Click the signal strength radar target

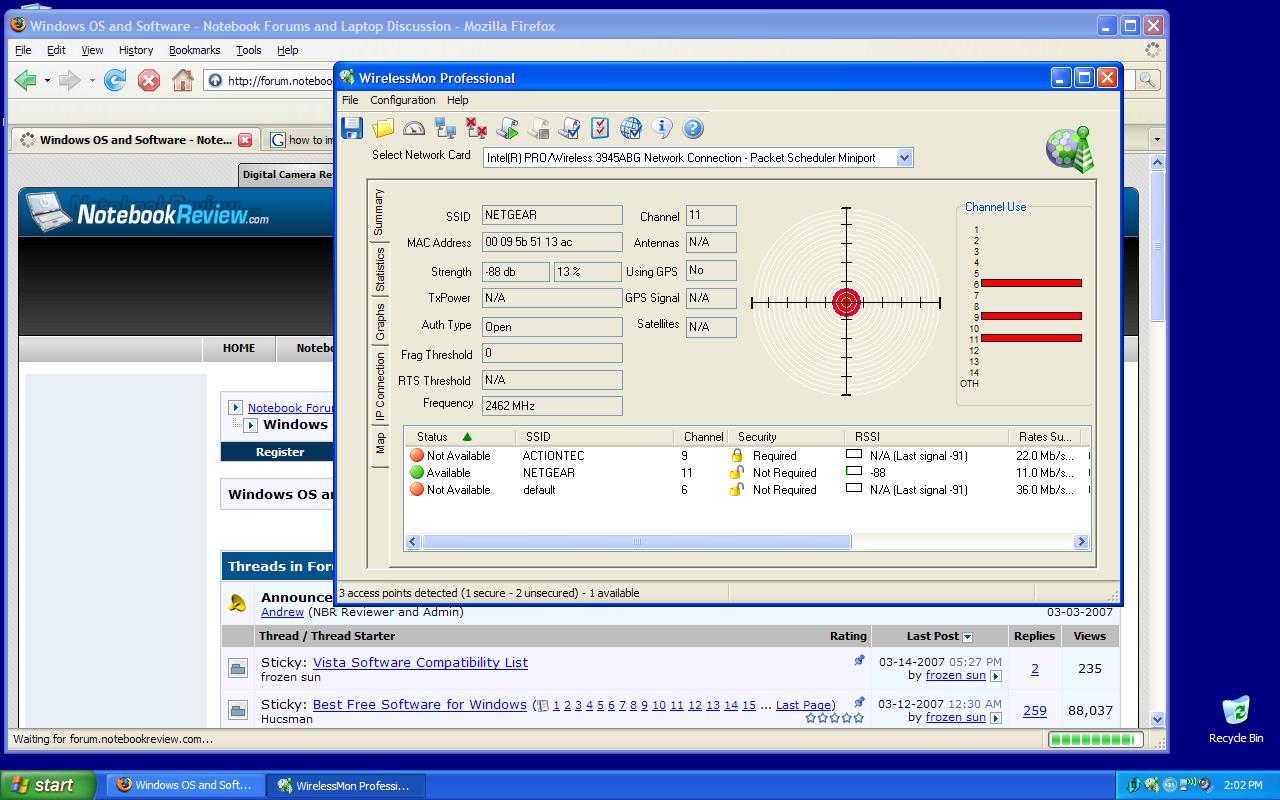[846, 302]
